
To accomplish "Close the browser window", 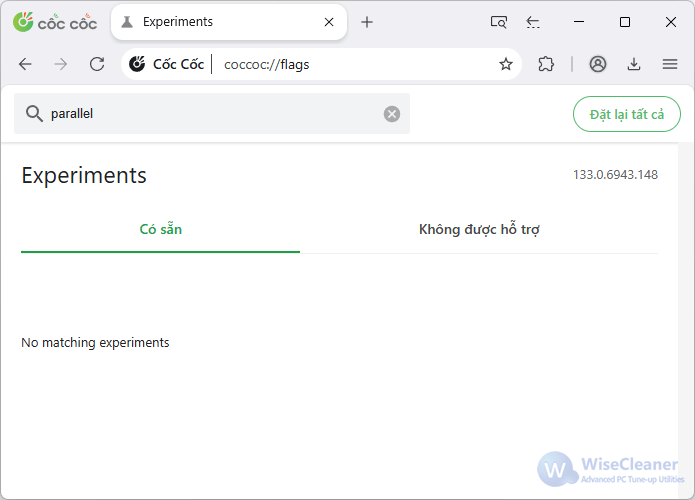I will (671, 22).
